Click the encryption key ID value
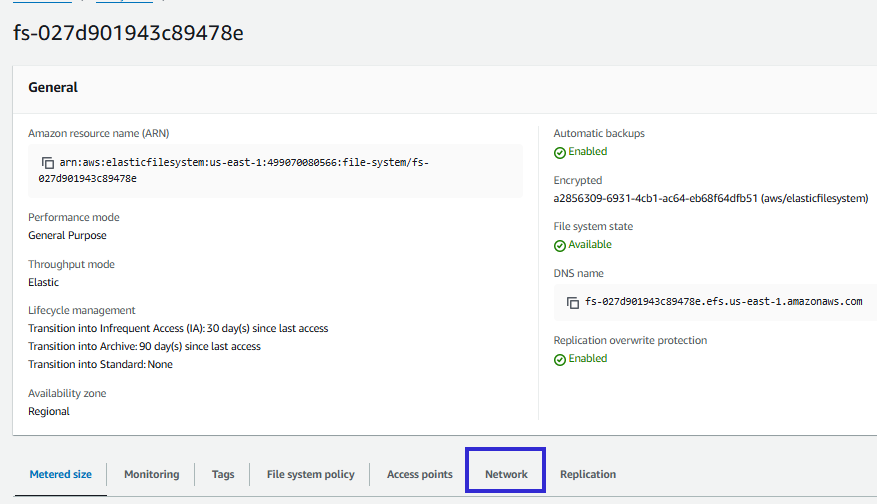 (x=711, y=199)
